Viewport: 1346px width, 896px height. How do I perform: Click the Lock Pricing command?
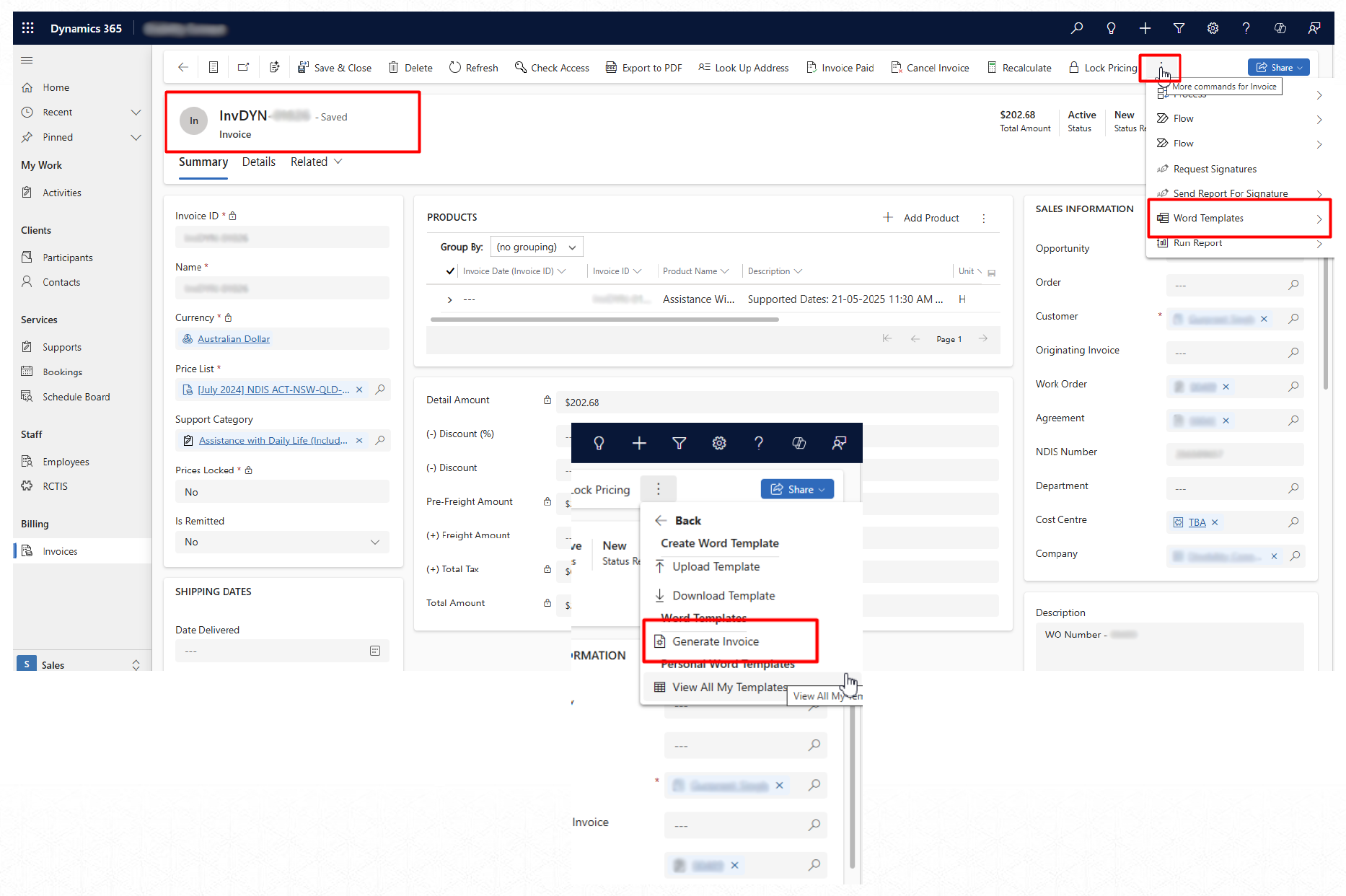point(1102,68)
